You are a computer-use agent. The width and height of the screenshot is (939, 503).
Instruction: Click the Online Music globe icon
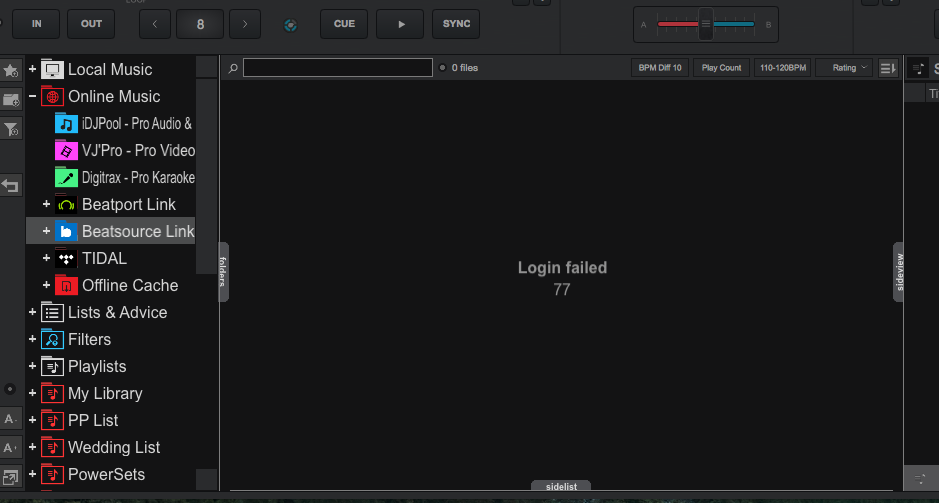tap(52, 96)
